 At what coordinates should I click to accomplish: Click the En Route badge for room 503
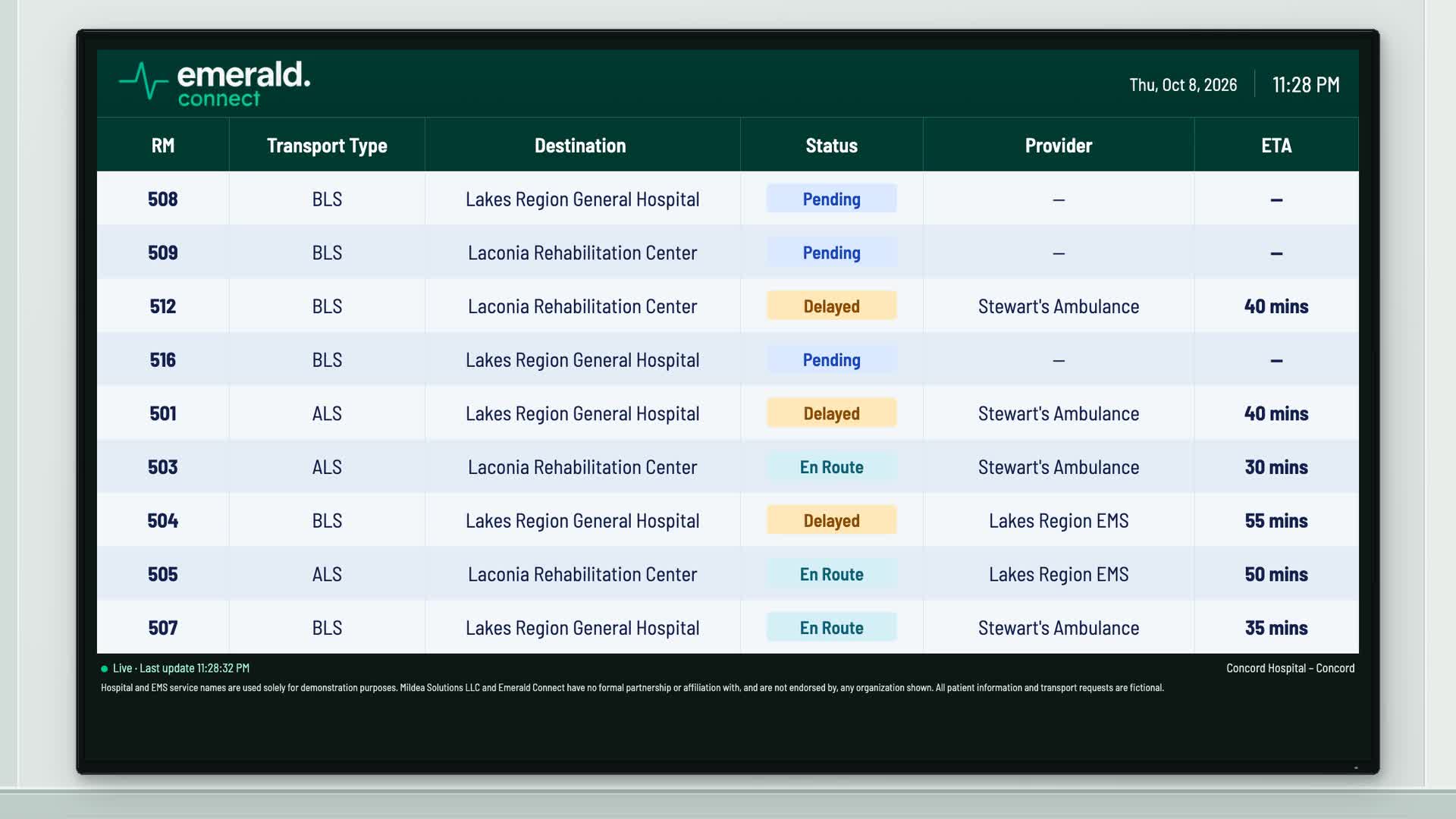coord(831,467)
